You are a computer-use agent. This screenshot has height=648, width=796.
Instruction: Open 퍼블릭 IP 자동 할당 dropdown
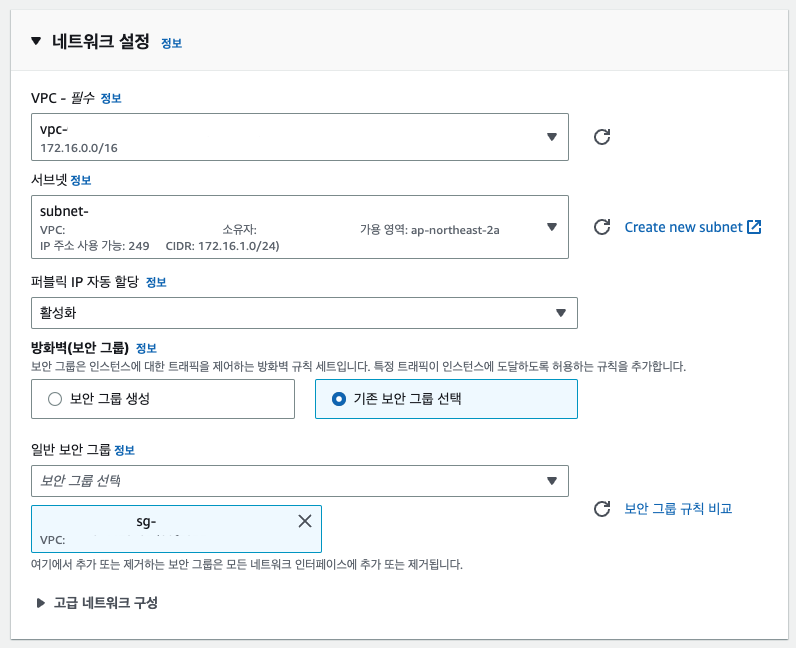point(304,313)
